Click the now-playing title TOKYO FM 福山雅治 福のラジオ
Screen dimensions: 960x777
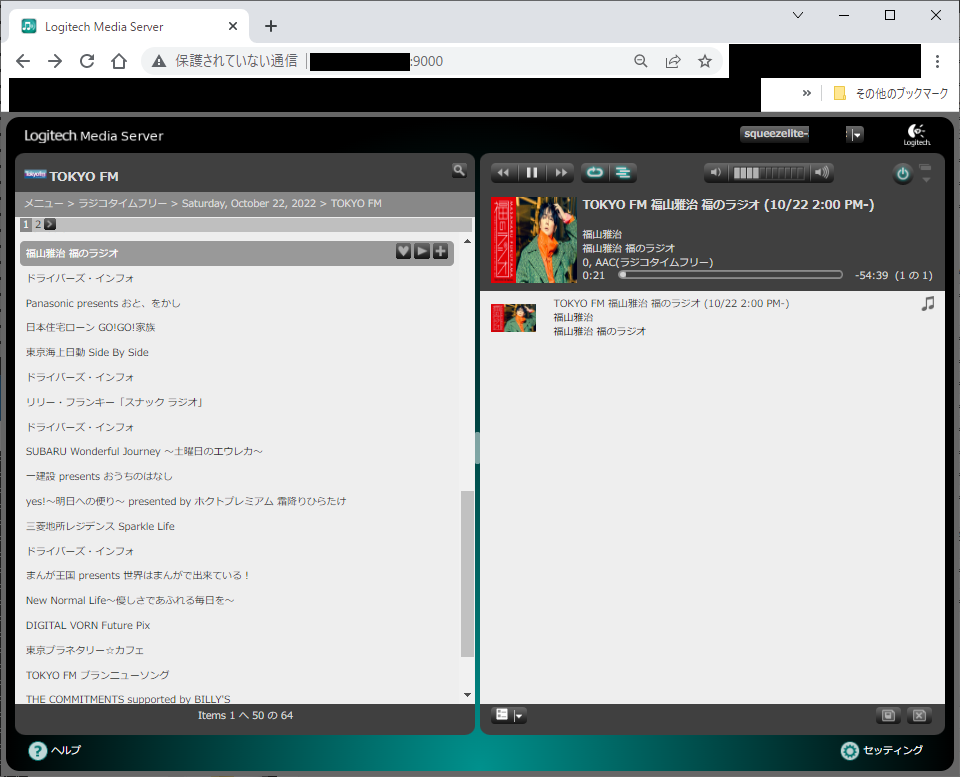728,205
